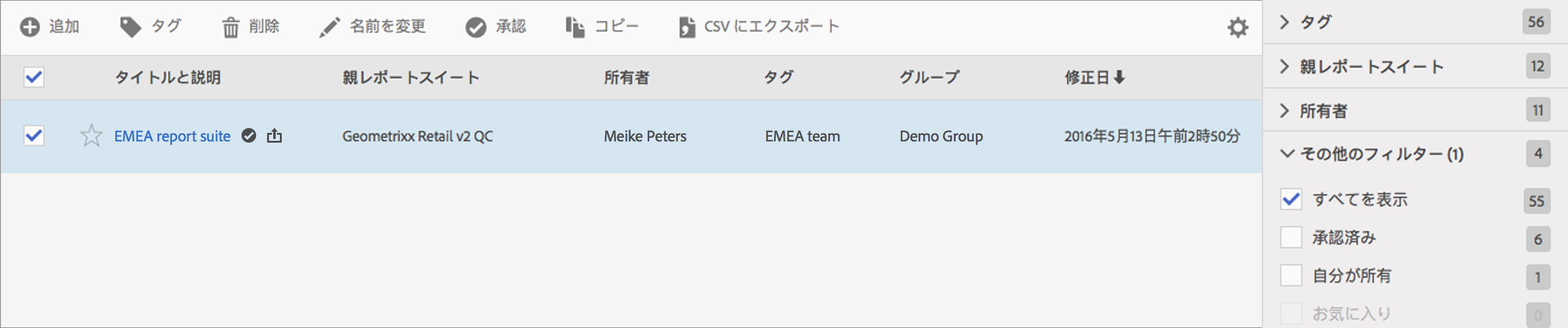Open the EMEA report suite link

point(173,136)
